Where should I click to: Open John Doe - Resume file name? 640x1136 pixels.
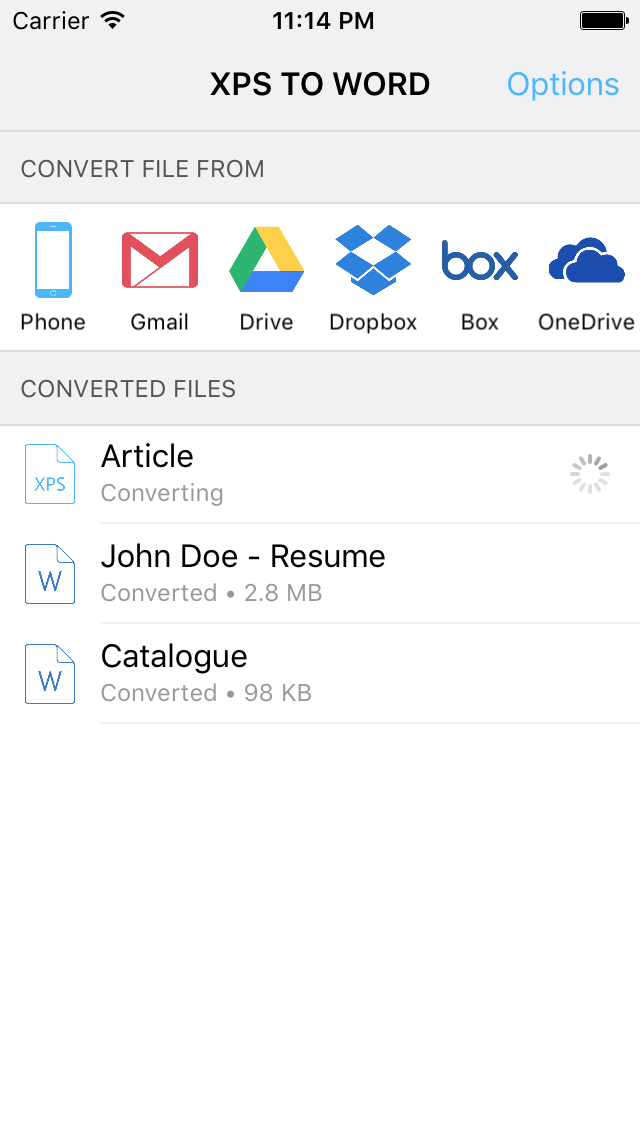pyautogui.click(x=243, y=556)
